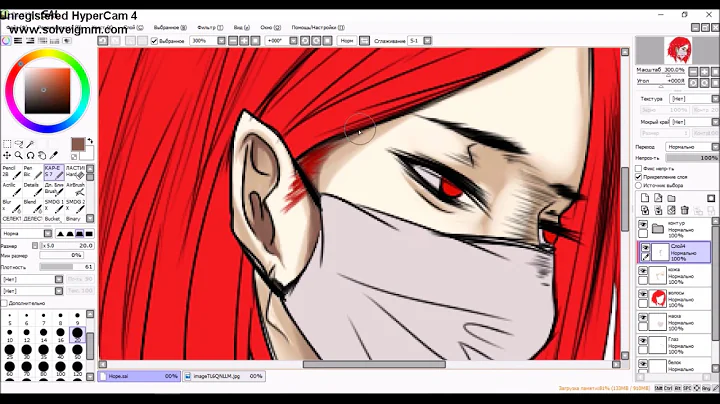Viewport: 720px width, 404px height.
Task: Show the color wheel panel
Action: click(x=6, y=41)
